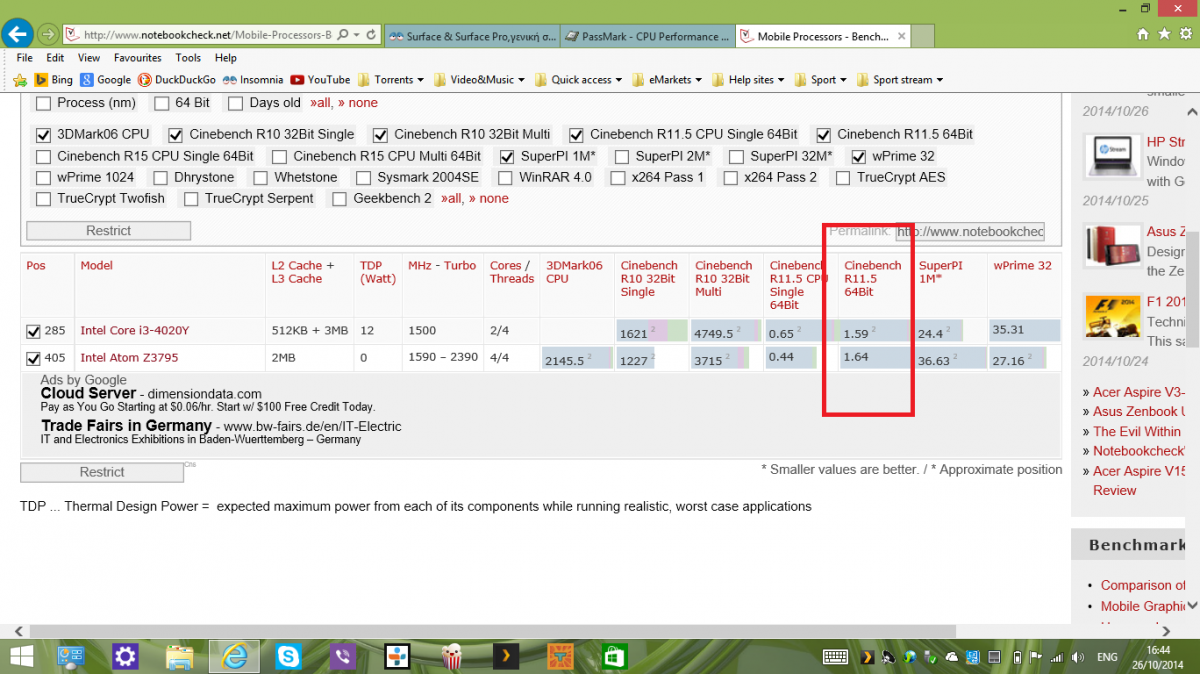Image resolution: width=1200 pixels, height=674 pixels.
Task: Click the upper Restrict button
Action: 108,231
